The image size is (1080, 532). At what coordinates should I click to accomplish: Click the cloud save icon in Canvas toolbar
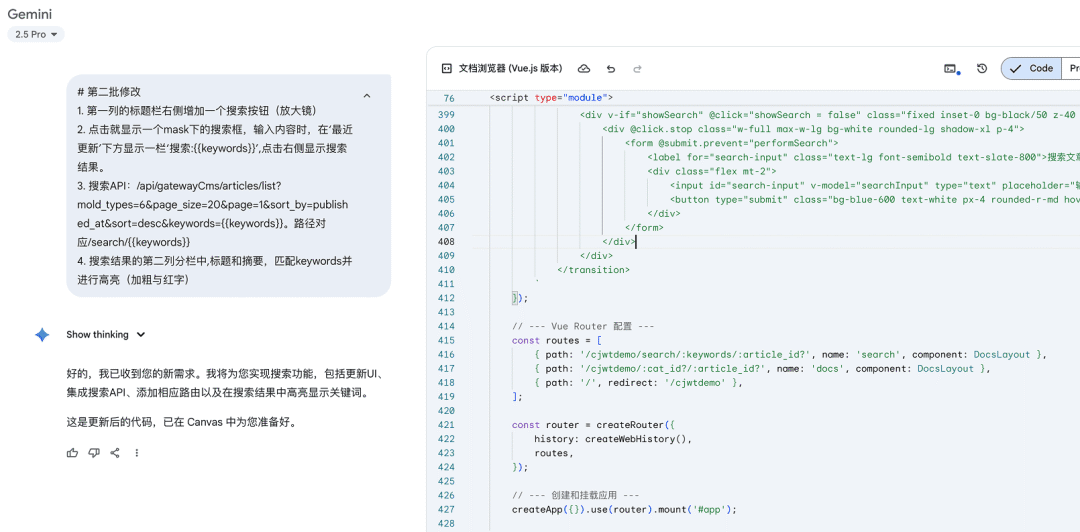[584, 69]
